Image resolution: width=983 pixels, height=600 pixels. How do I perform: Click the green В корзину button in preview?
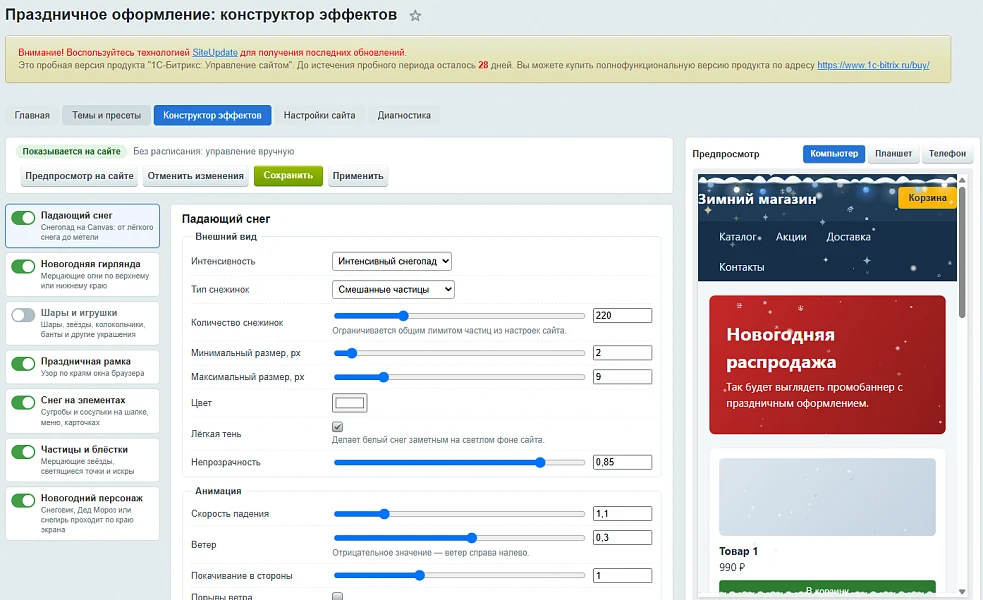[828, 587]
